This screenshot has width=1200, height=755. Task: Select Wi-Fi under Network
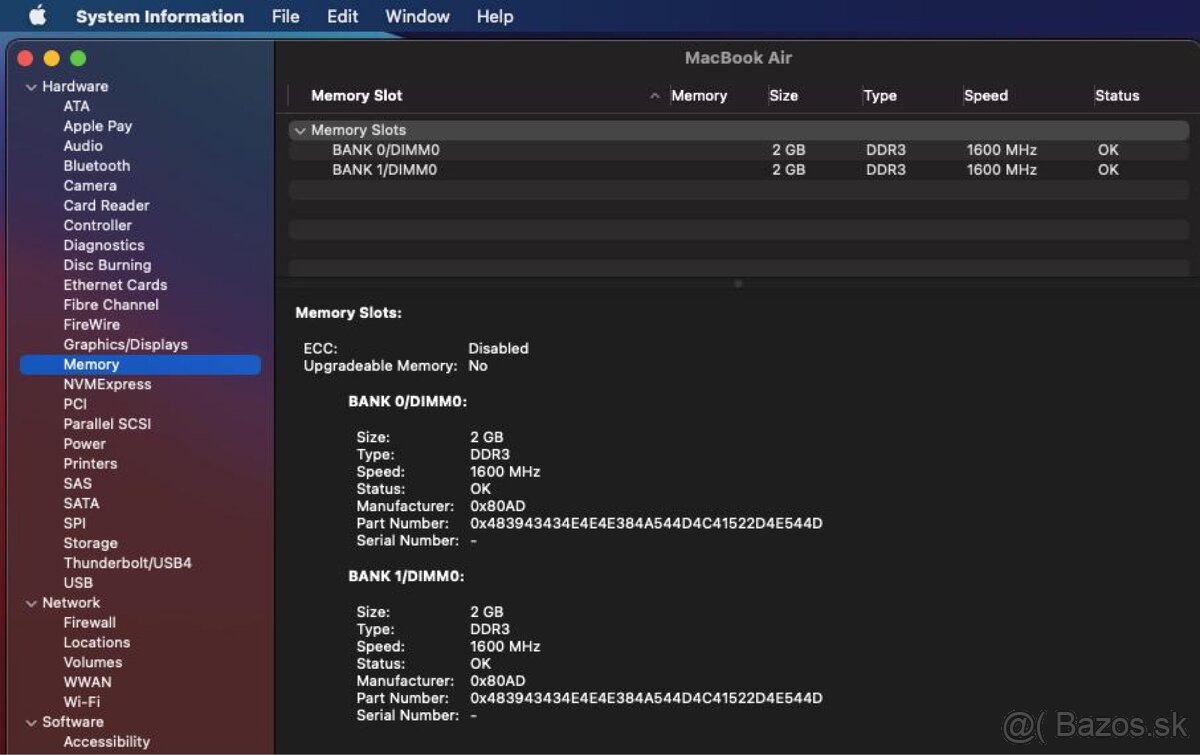point(81,702)
